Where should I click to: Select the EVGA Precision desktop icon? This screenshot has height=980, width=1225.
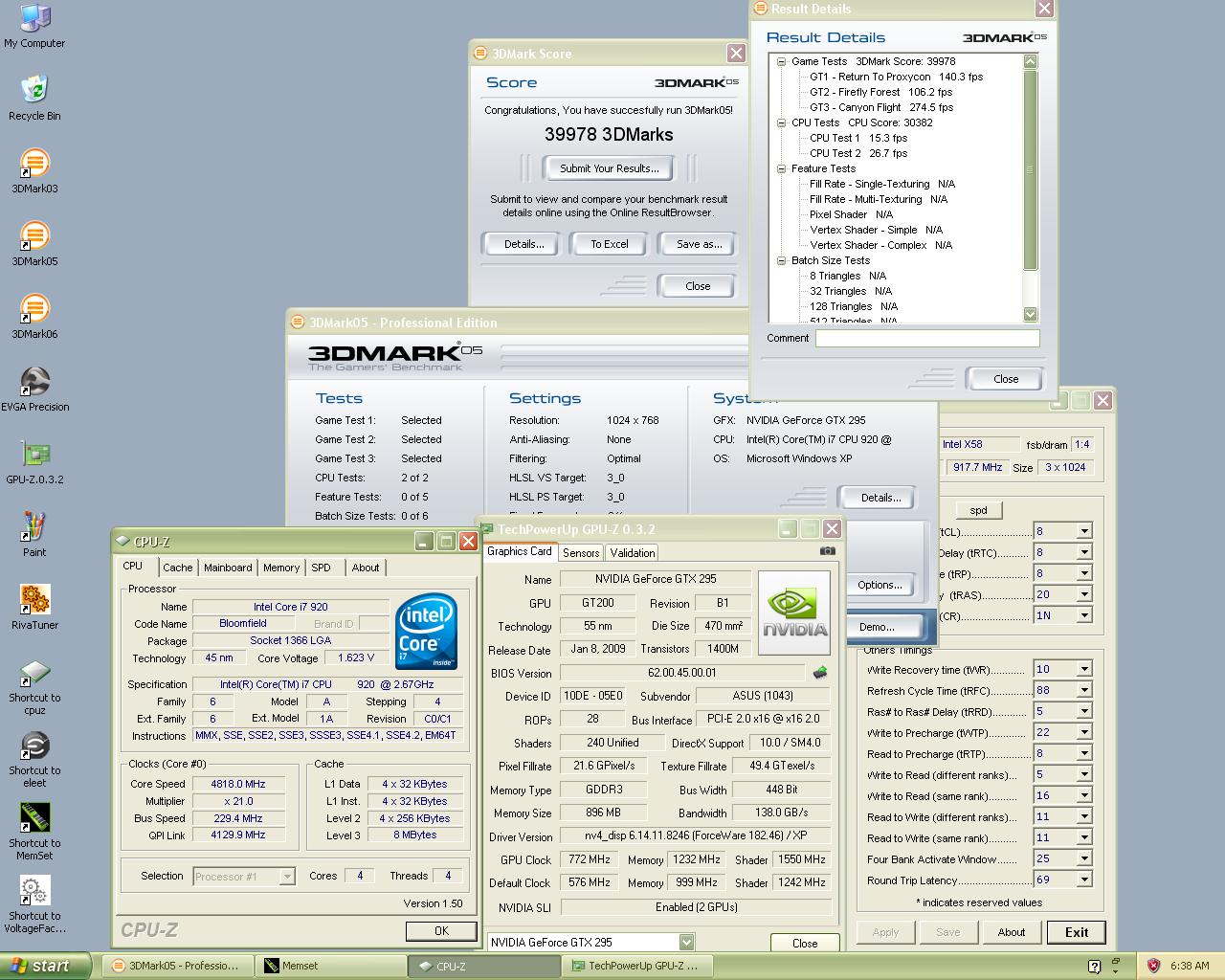pos(34,390)
